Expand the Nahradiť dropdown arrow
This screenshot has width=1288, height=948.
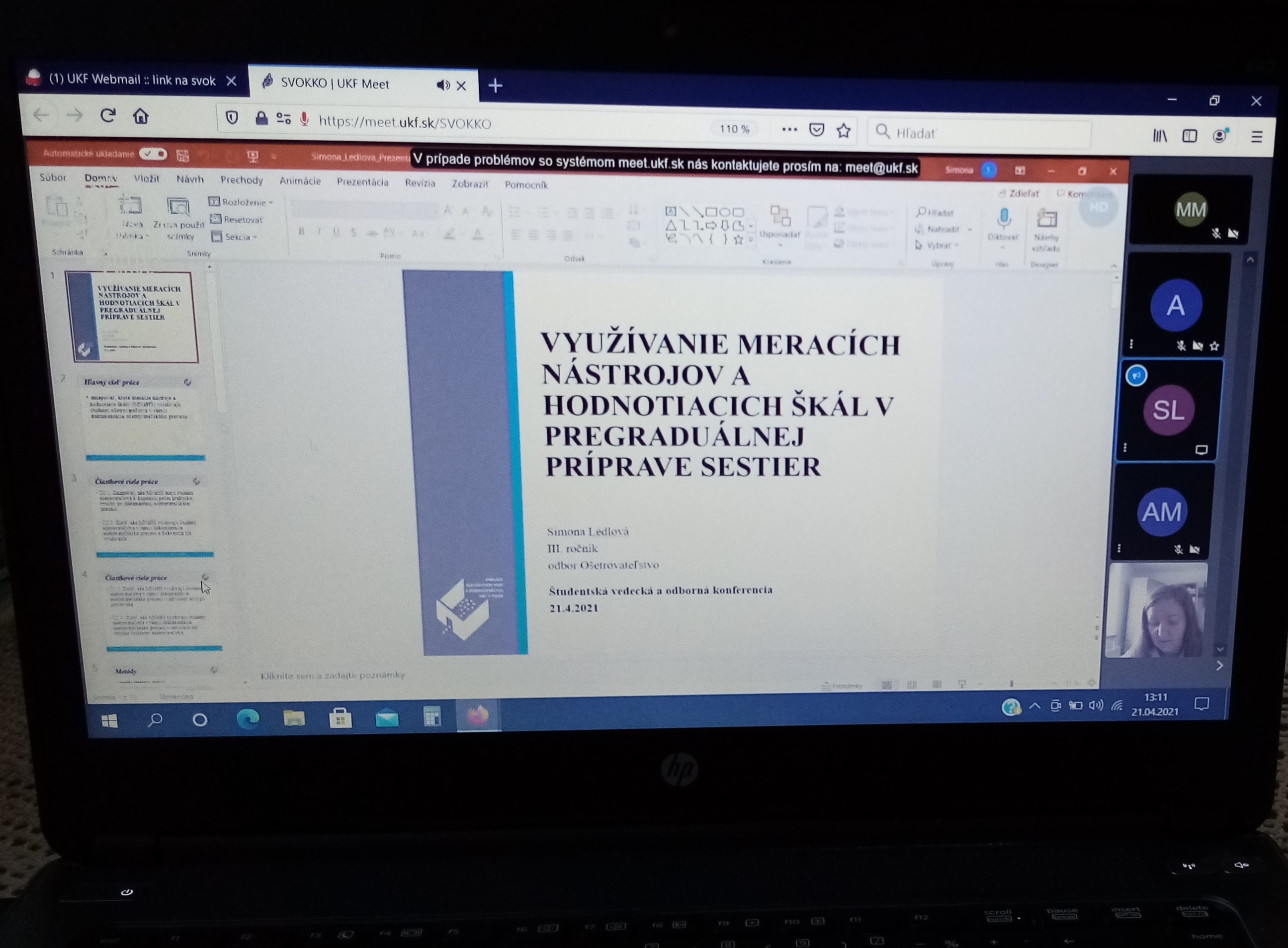pos(969,229)
